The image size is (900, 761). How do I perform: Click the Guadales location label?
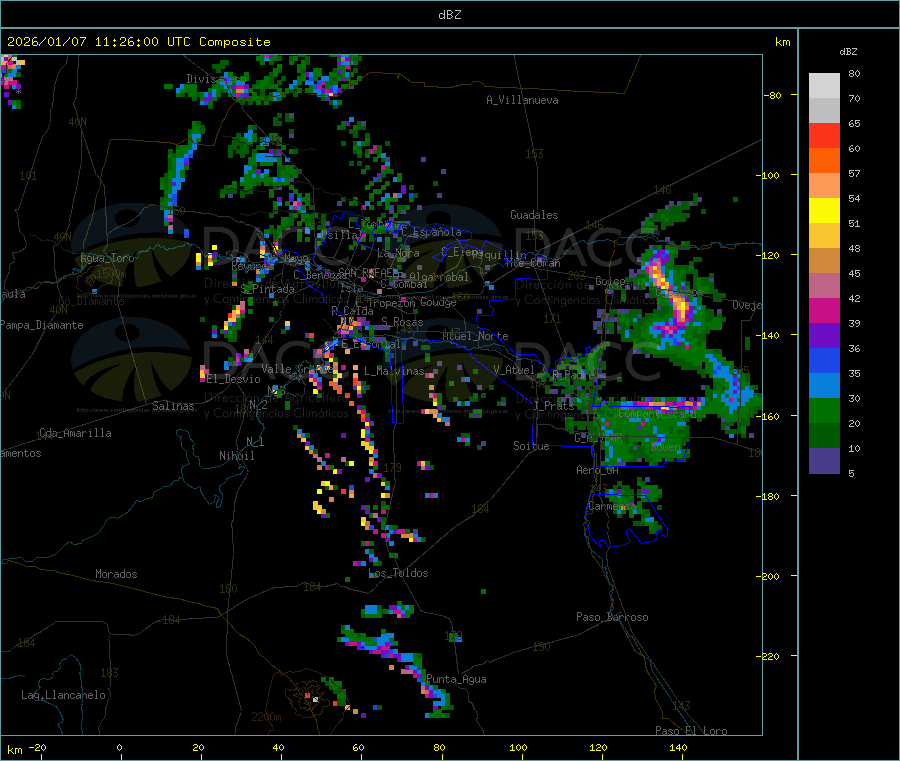pos(534,215)
